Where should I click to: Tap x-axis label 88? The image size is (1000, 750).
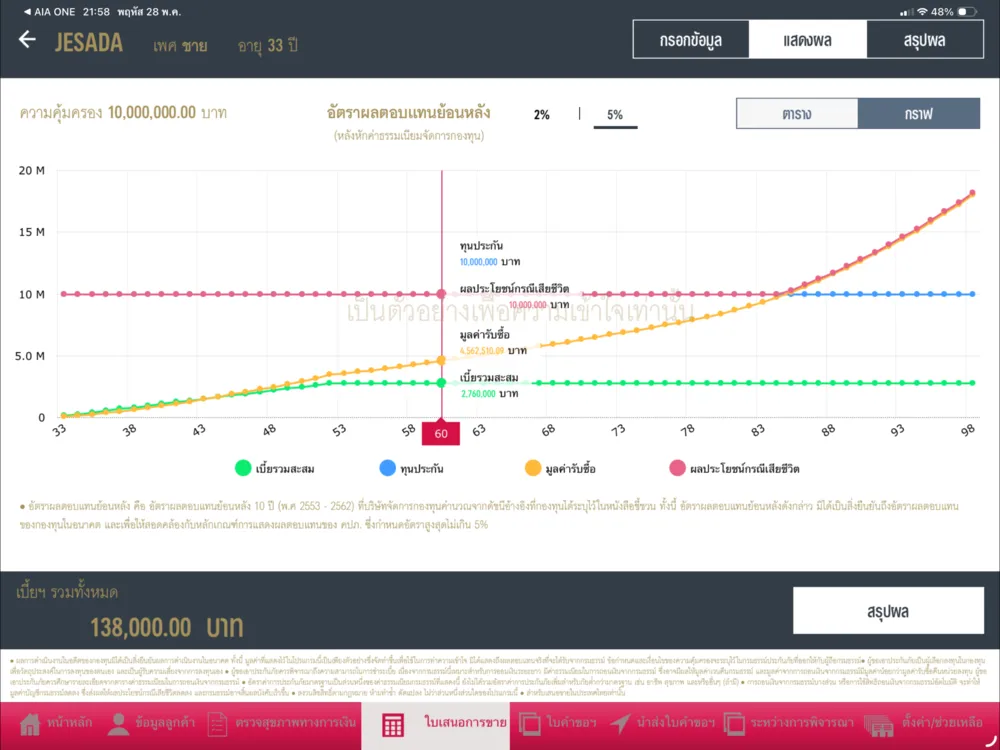[x=828, y=430]
